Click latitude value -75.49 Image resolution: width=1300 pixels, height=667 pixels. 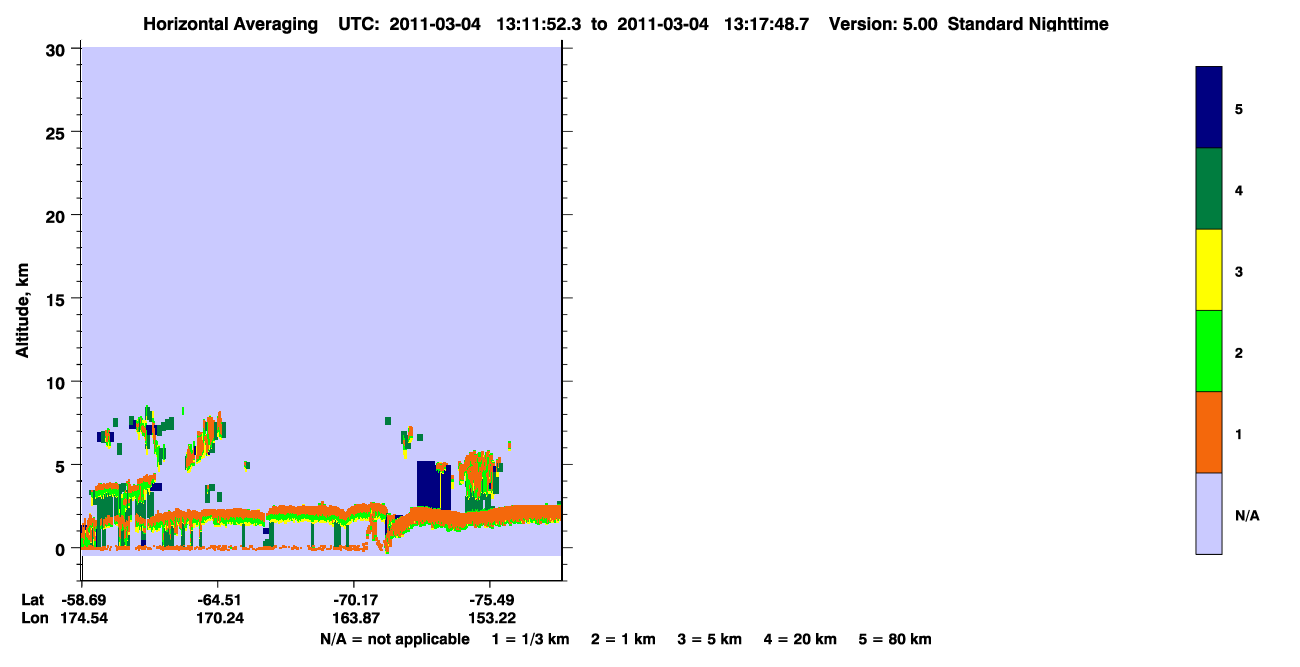coord(489,600)
